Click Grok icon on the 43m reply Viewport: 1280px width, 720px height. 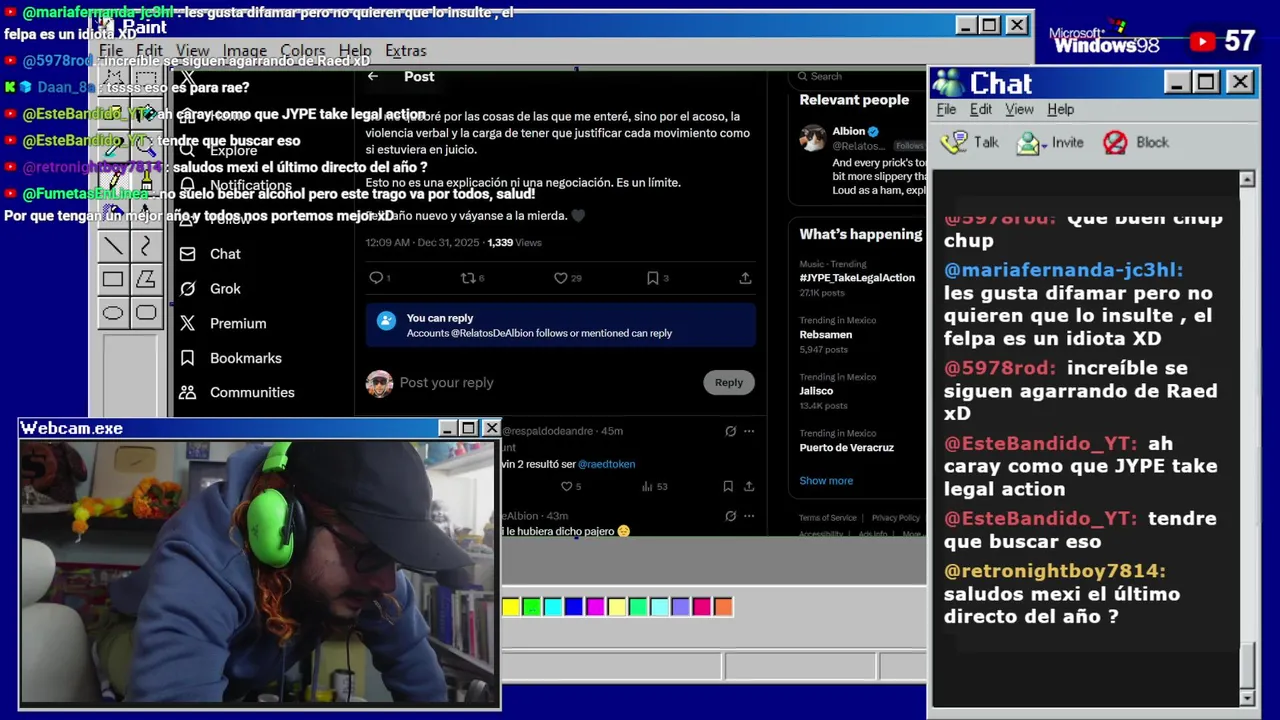[731, 516]
